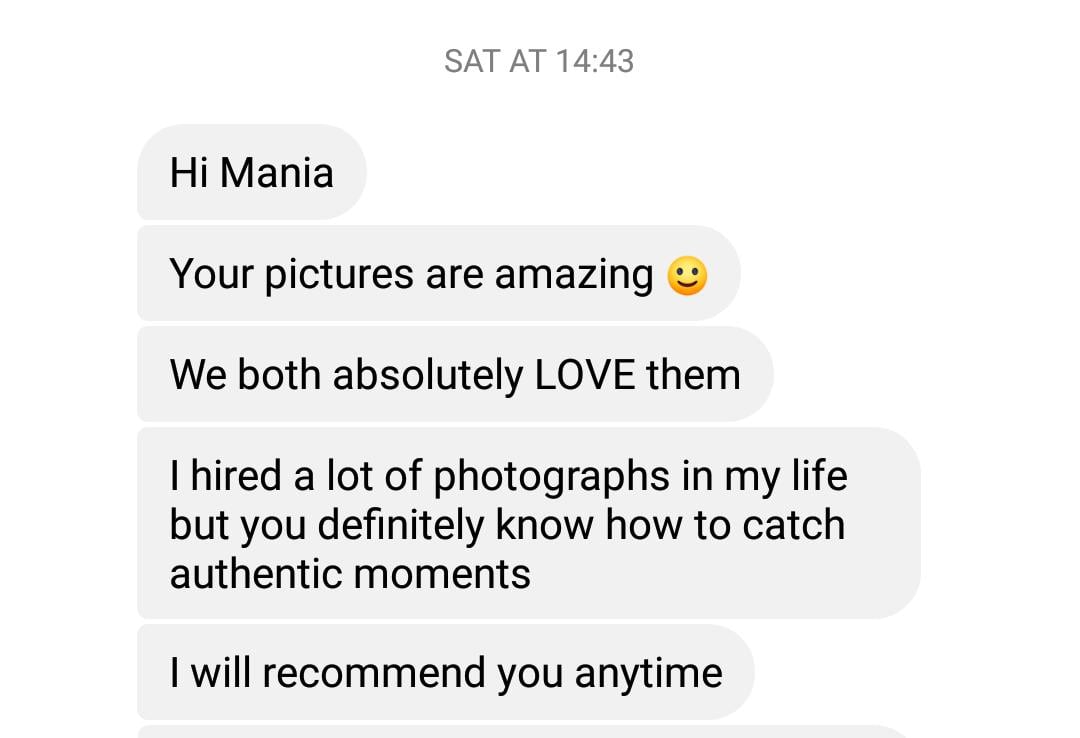Click the "SAT AT 14:43" timestamp
1080x738 pixels.
pos(539,62)
